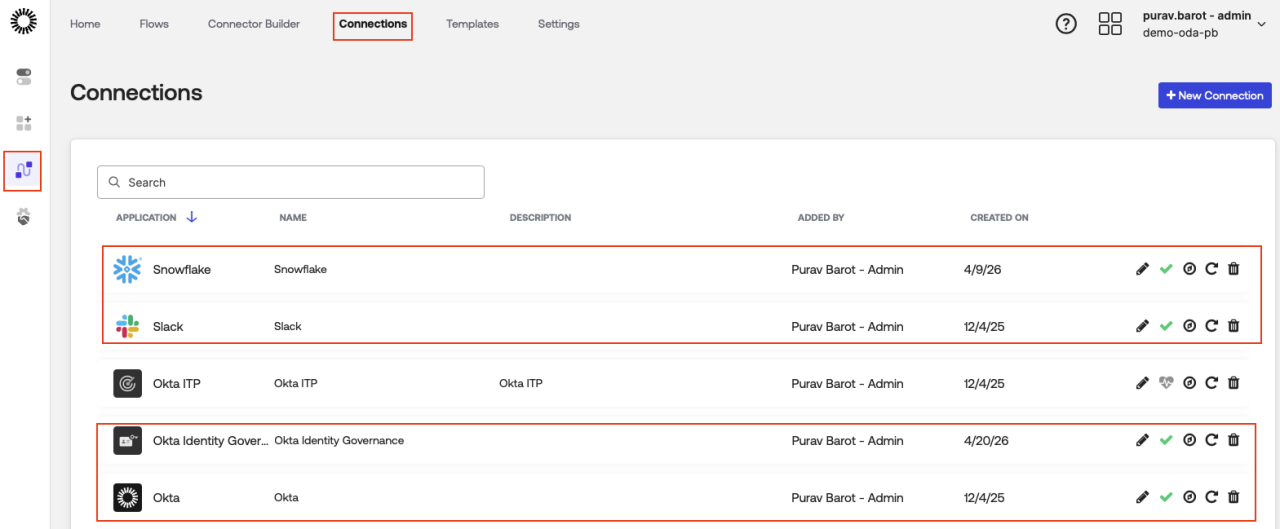
Task: Click the Slack application logo
Action: (x=127, y=326)
